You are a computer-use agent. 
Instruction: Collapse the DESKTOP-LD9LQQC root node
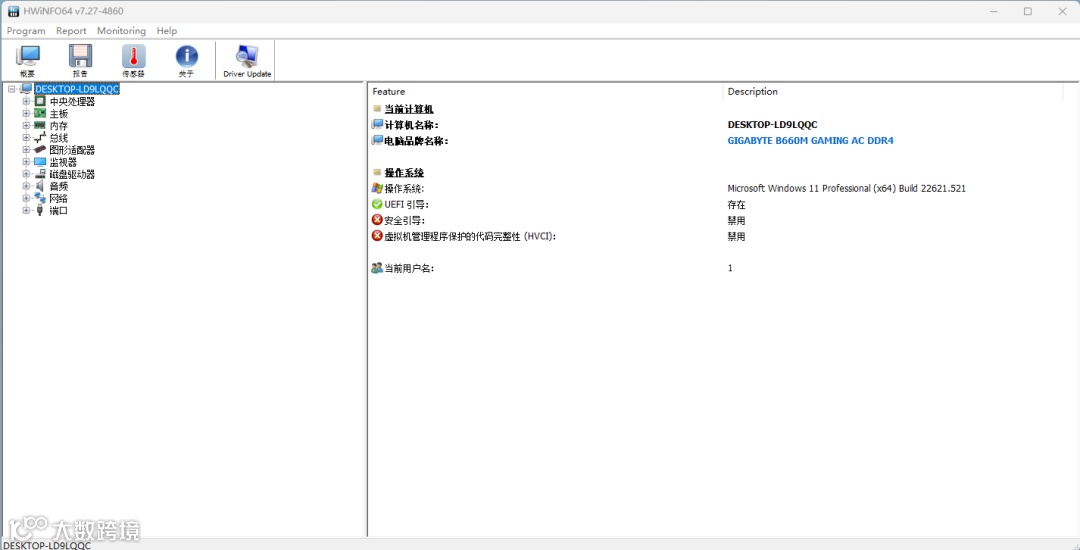point(12,89)
